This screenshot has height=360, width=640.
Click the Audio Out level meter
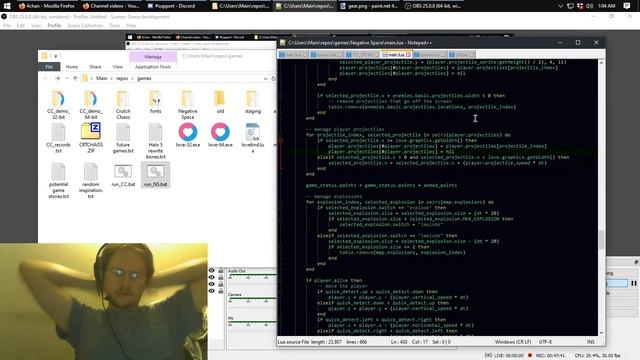252,276
